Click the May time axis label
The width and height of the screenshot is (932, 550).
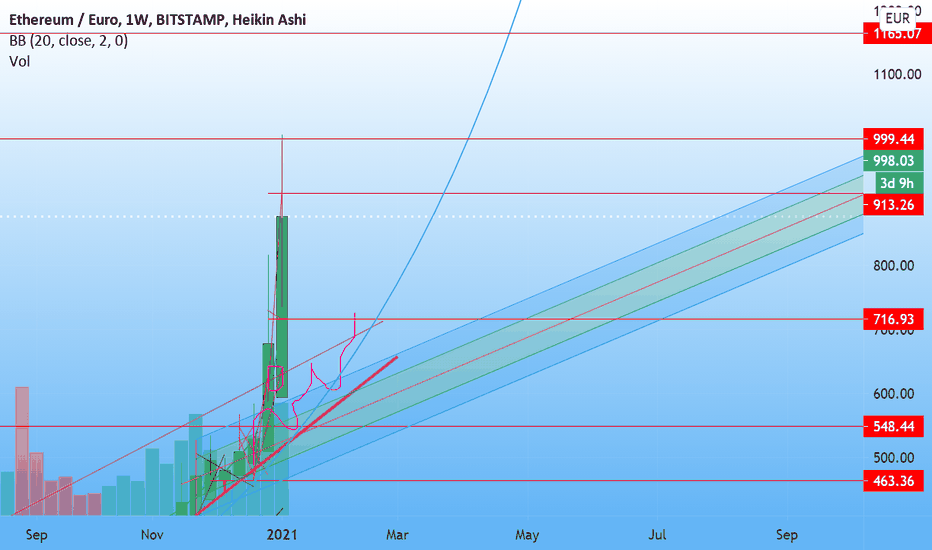(x=527, y=535)
